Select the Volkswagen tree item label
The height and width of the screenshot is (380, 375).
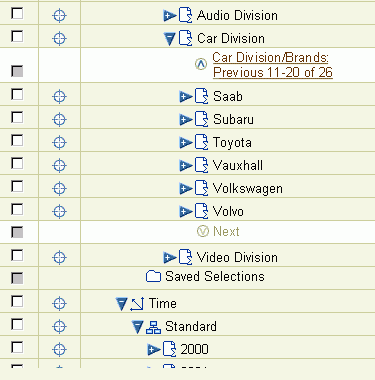coord(248,189)
